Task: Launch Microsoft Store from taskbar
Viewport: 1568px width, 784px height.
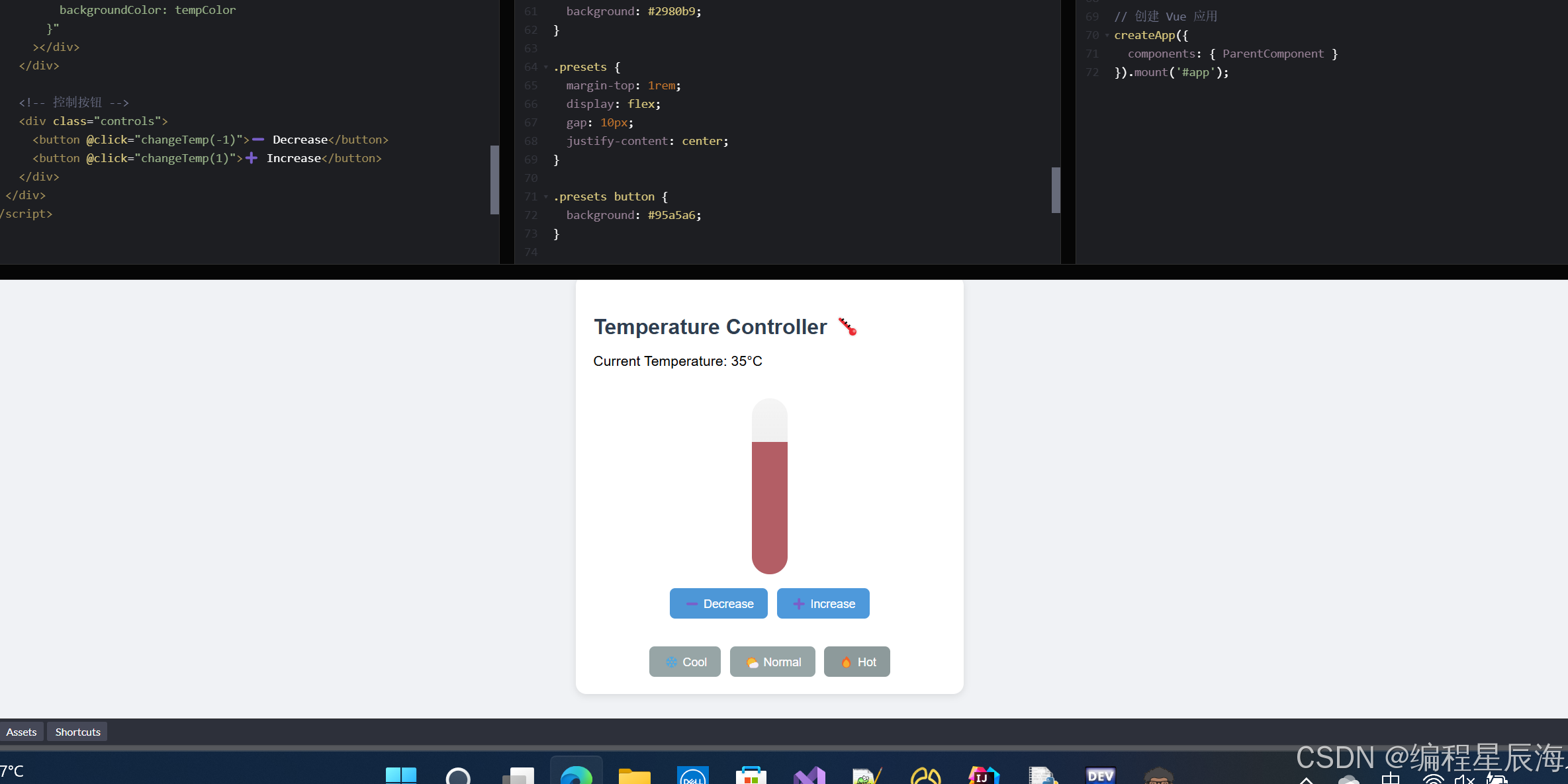Action: tap(751, 775)
